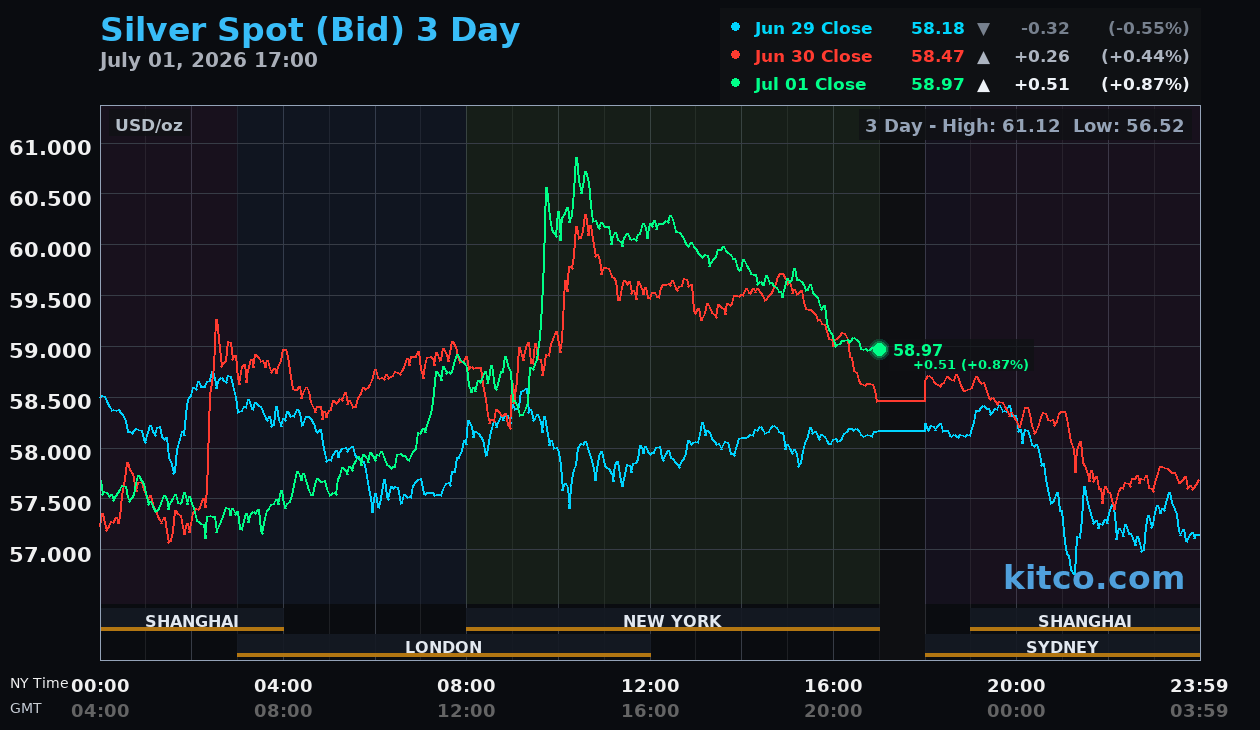Click the up arrow beside 58.47
Image resolution: width=1260 pixels, height=730 pixels.
coord(983,57)
